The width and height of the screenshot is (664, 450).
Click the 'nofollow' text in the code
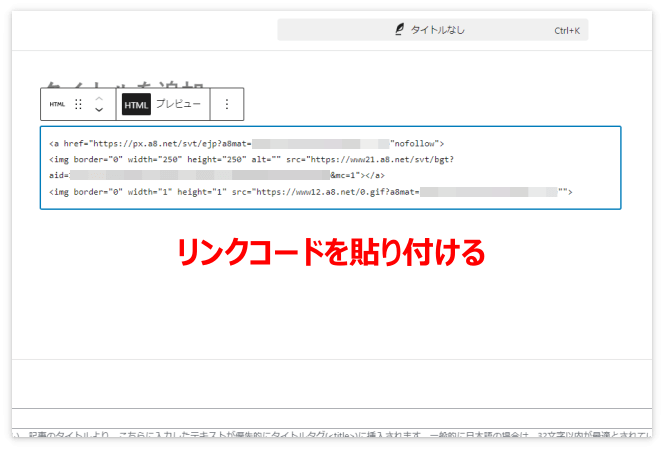pyautogui.click(x=414, y=144)
